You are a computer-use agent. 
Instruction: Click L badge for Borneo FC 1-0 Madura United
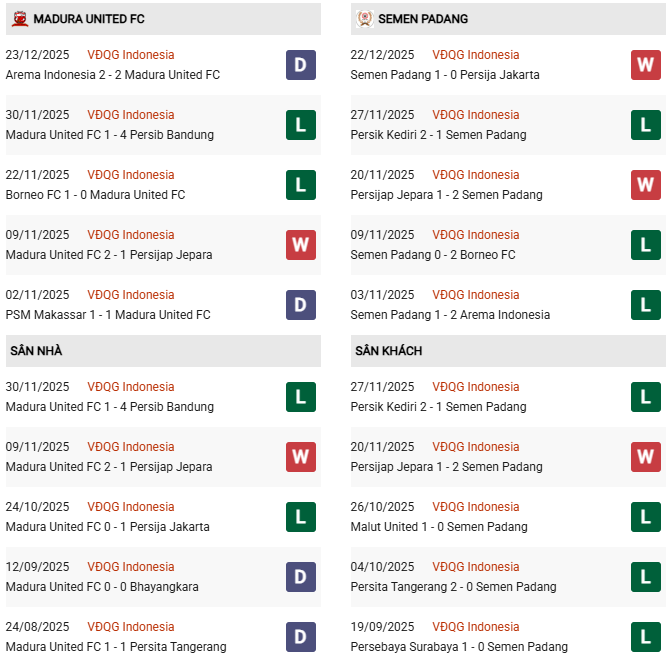coord(300,185)
